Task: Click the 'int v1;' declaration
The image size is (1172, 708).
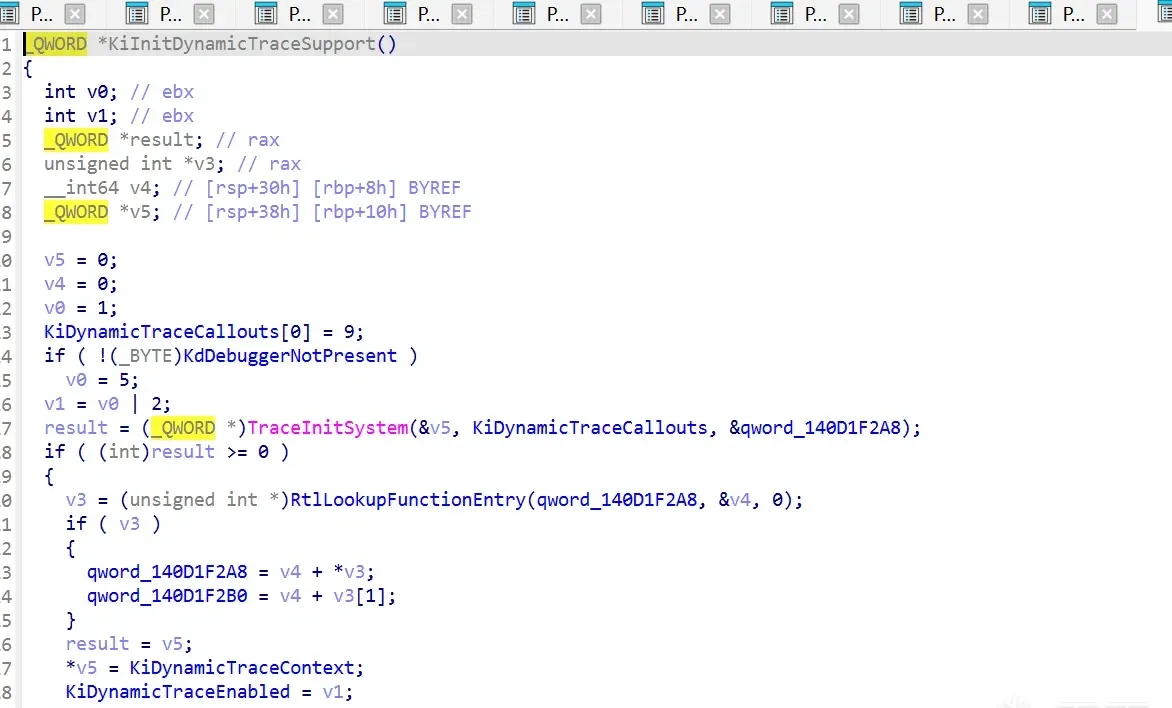Action: 81,116
